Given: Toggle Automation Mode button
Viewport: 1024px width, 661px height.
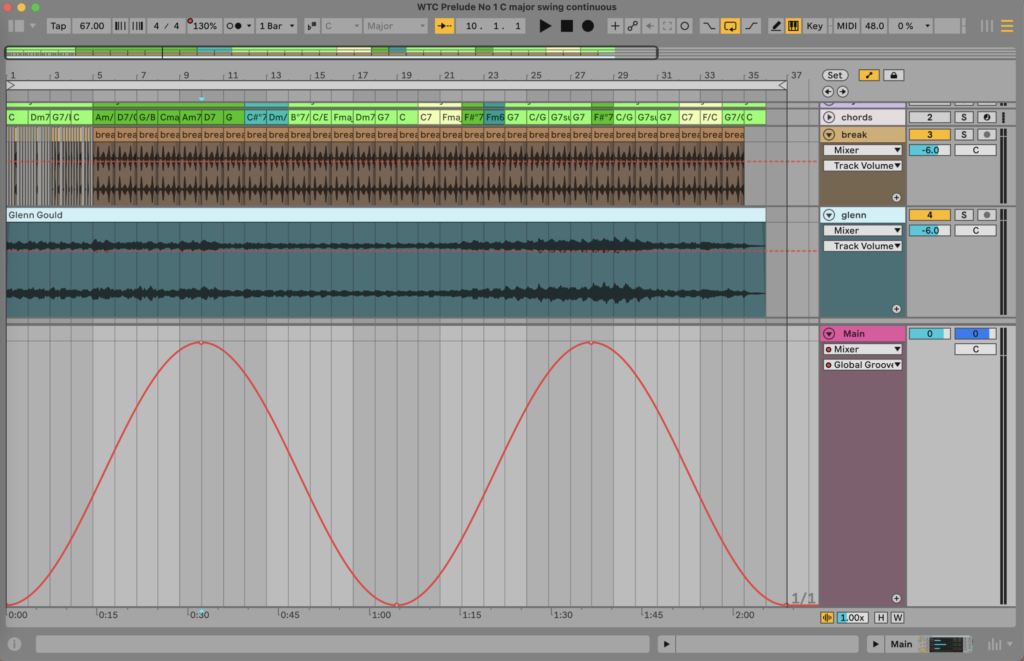Looking at the screenshot, I should [x=869, y=75].
